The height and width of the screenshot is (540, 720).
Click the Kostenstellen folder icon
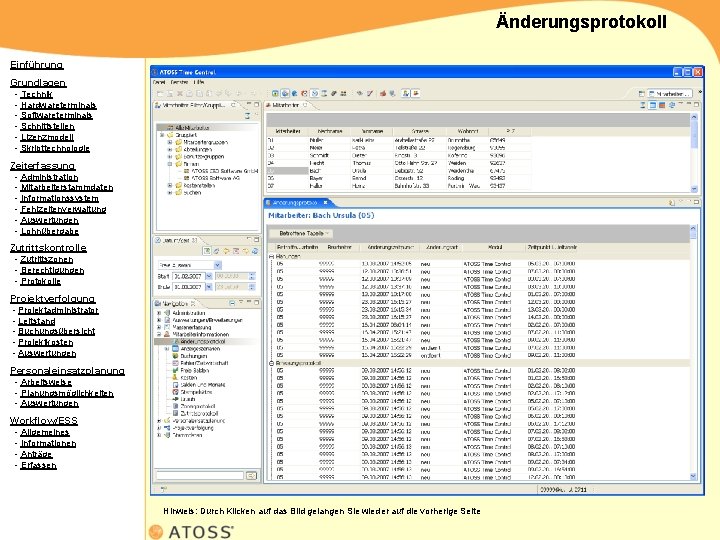click(178, 186)
